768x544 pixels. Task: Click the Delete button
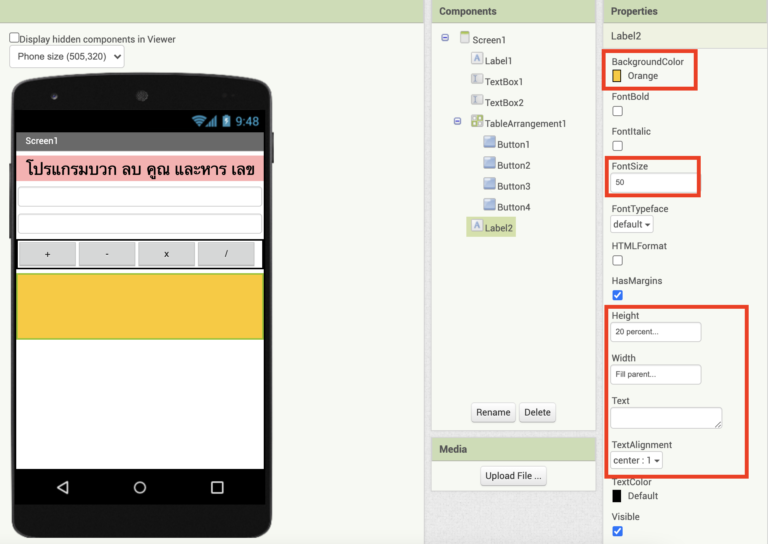537,412
